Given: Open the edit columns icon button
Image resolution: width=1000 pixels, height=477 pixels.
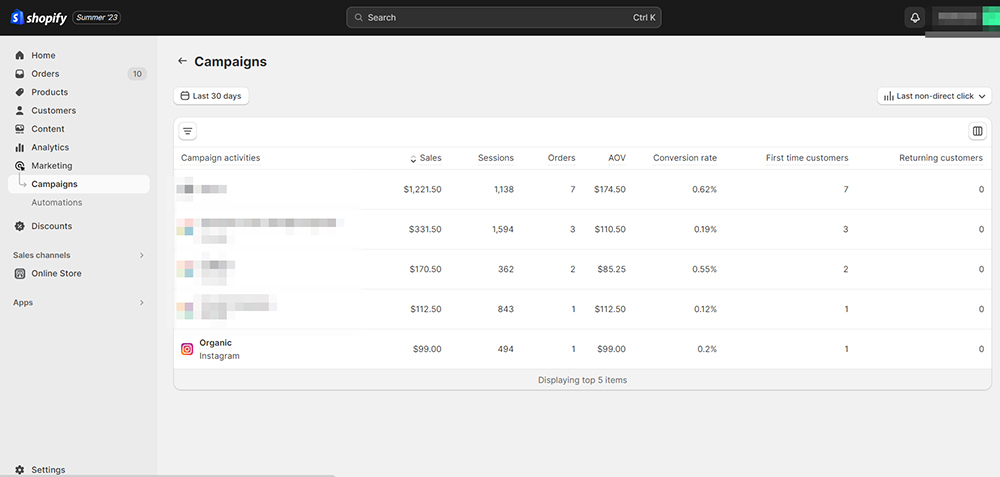Looking at the screenshot, I should pos(977,131).
